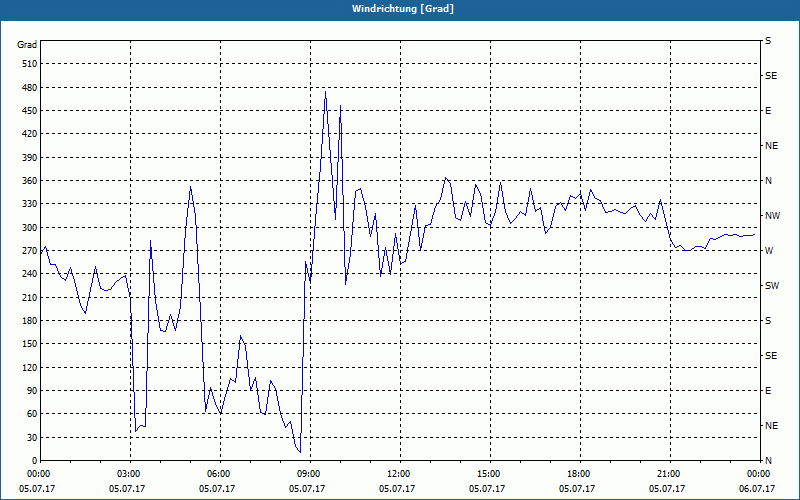The width and height of the screenshot is (800, 500).
Task: Click the 510 y-axis value
Action: pos(30,64)
